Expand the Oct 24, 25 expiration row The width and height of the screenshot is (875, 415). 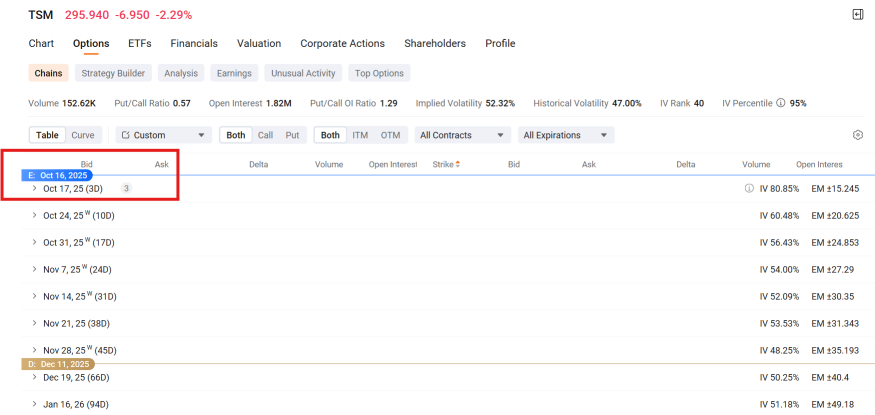(x=35, y=215)
